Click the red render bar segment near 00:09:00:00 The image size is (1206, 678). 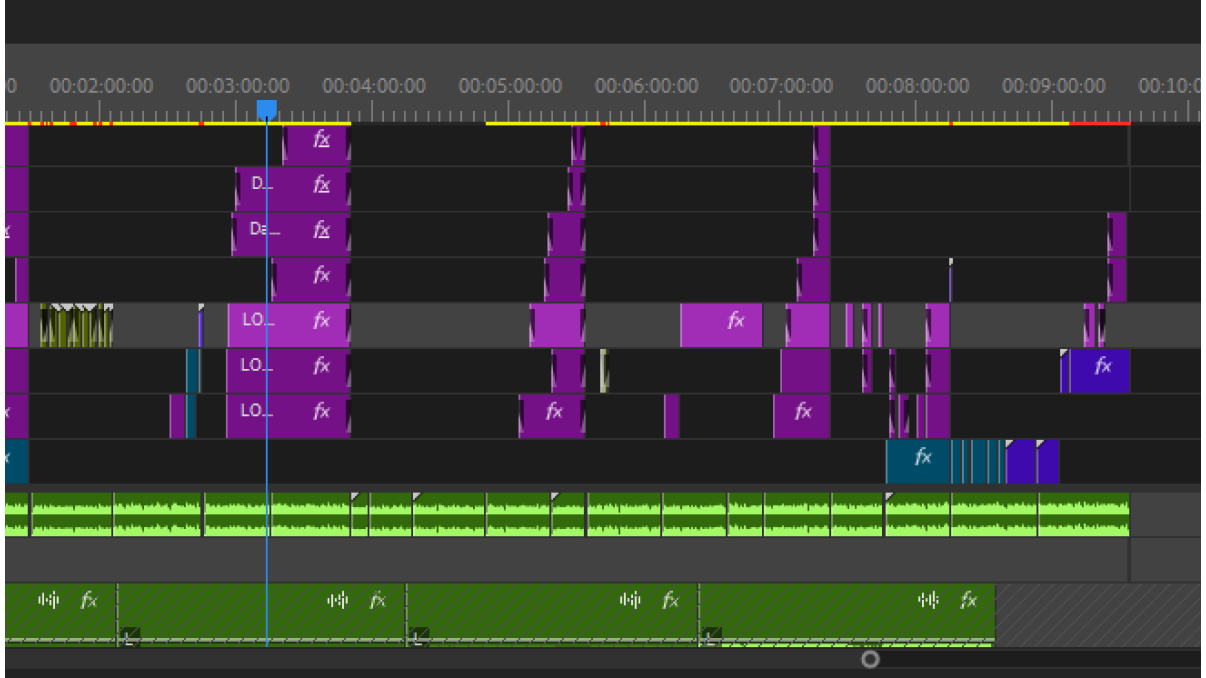pyautogui.click(x=1099, y=123)
